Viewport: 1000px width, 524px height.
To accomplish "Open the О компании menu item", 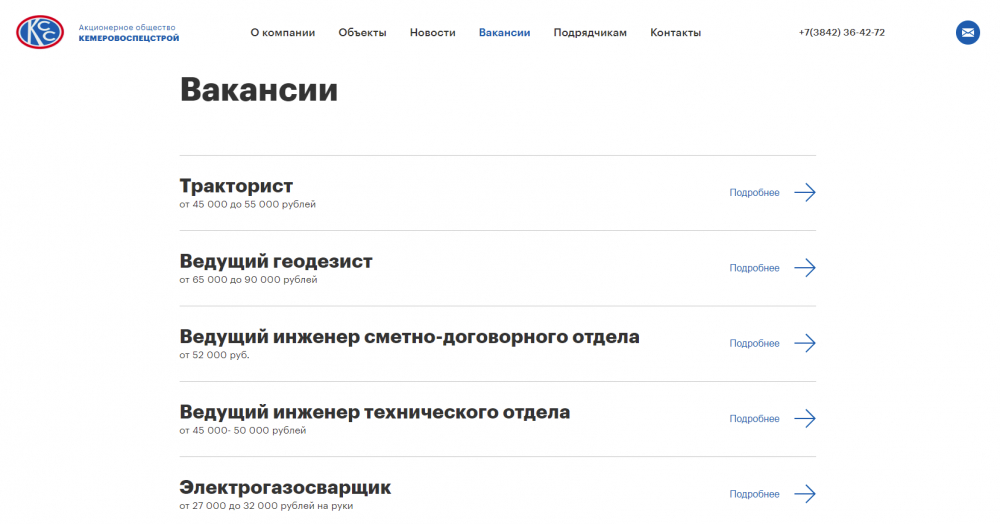I will pyautogui.click(x=283, y=33).
